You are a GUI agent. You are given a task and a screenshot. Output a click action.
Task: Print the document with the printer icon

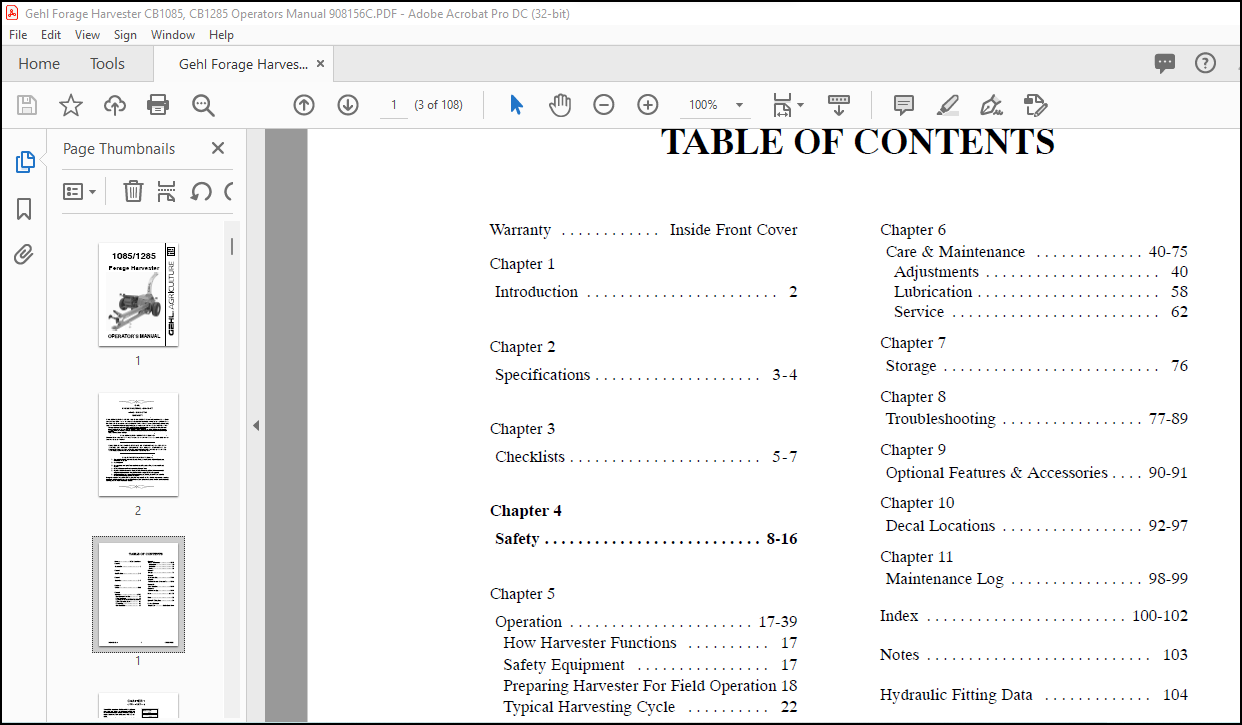pyautogui.click(x=158, y=105)
